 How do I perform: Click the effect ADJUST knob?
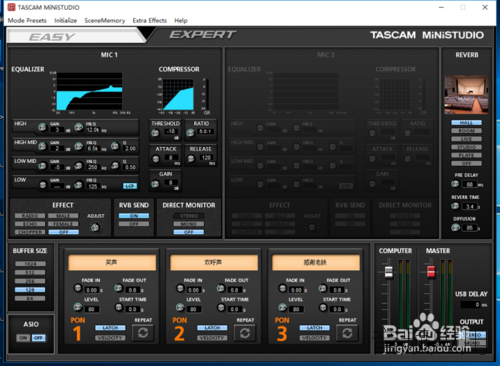click(95, 227)
